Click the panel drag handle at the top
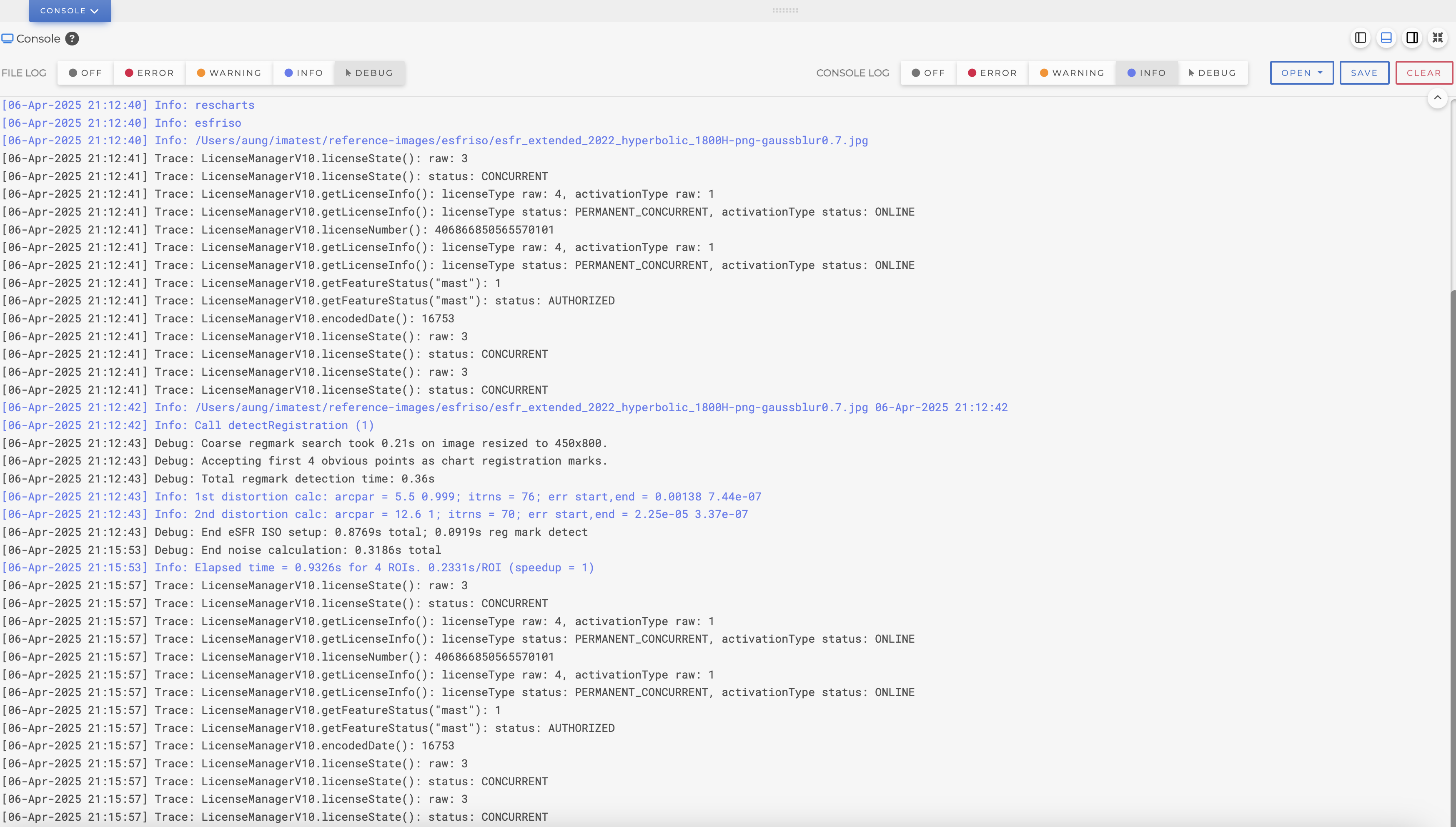The image size is (1456, 827). [x=785, y=10]
